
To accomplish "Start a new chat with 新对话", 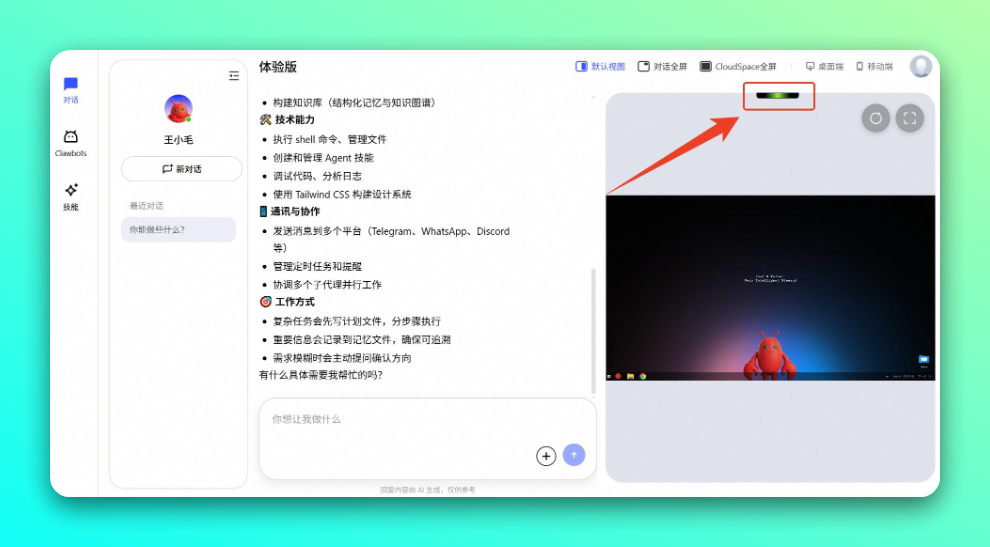I will pos(181,169).
